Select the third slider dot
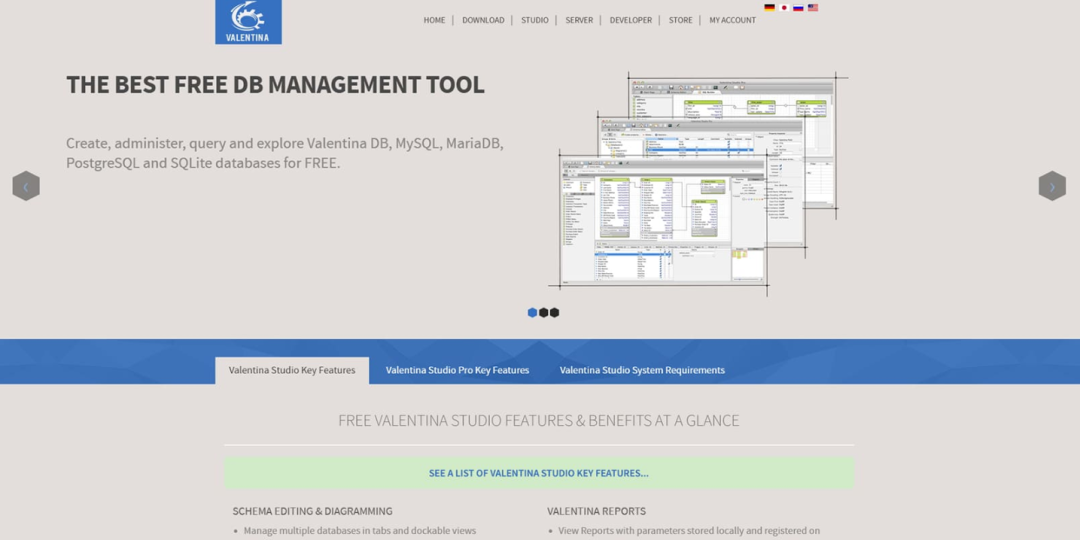The height and width of the screenshot is (540, 1080). click(554, 313)
